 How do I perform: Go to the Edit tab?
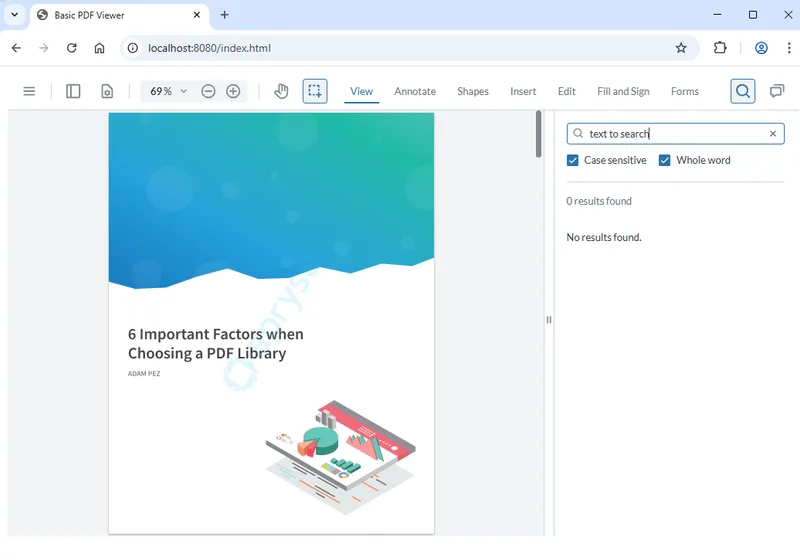pos(566,91)
